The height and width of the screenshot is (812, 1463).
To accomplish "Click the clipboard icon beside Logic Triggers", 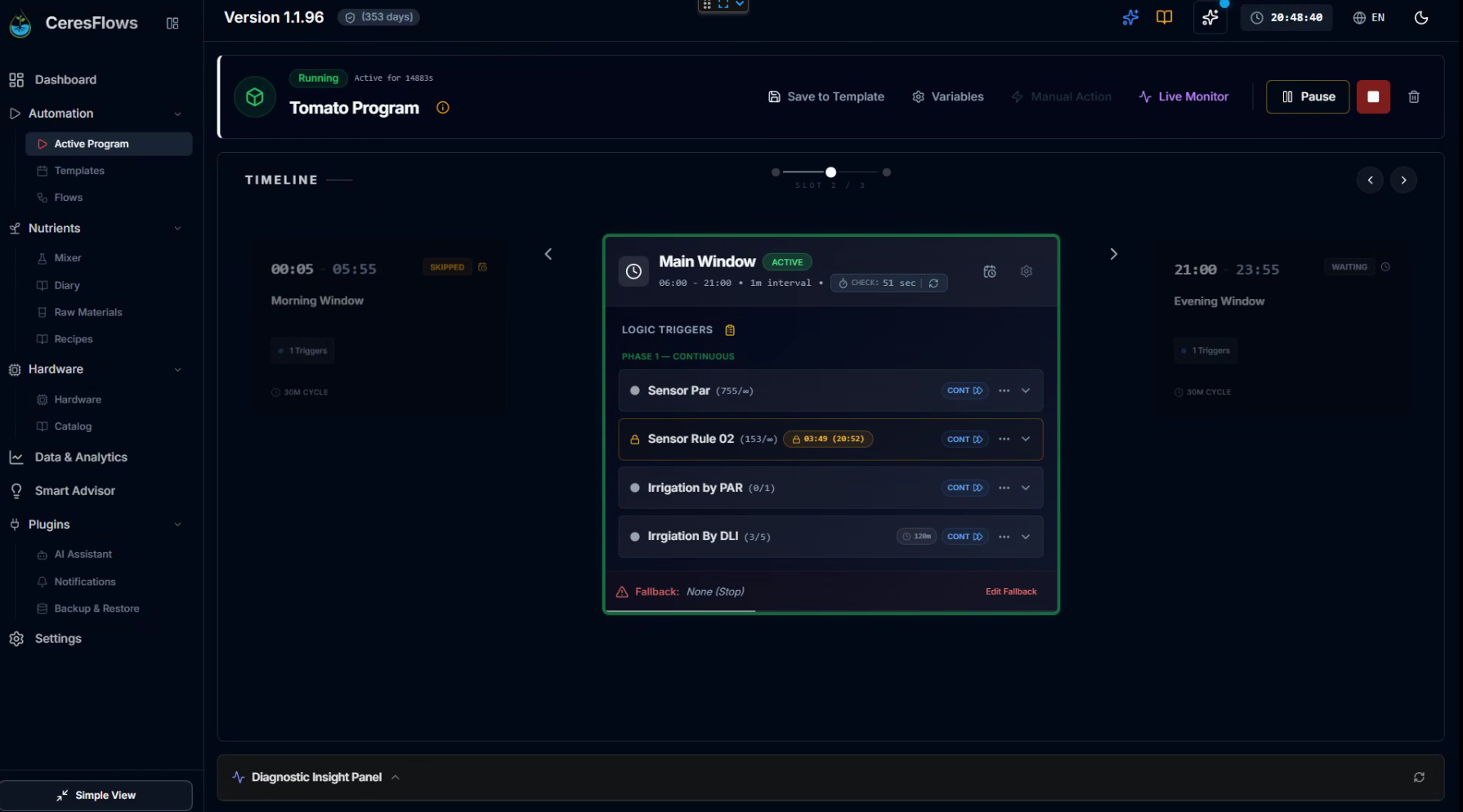I will coord(730,330).
